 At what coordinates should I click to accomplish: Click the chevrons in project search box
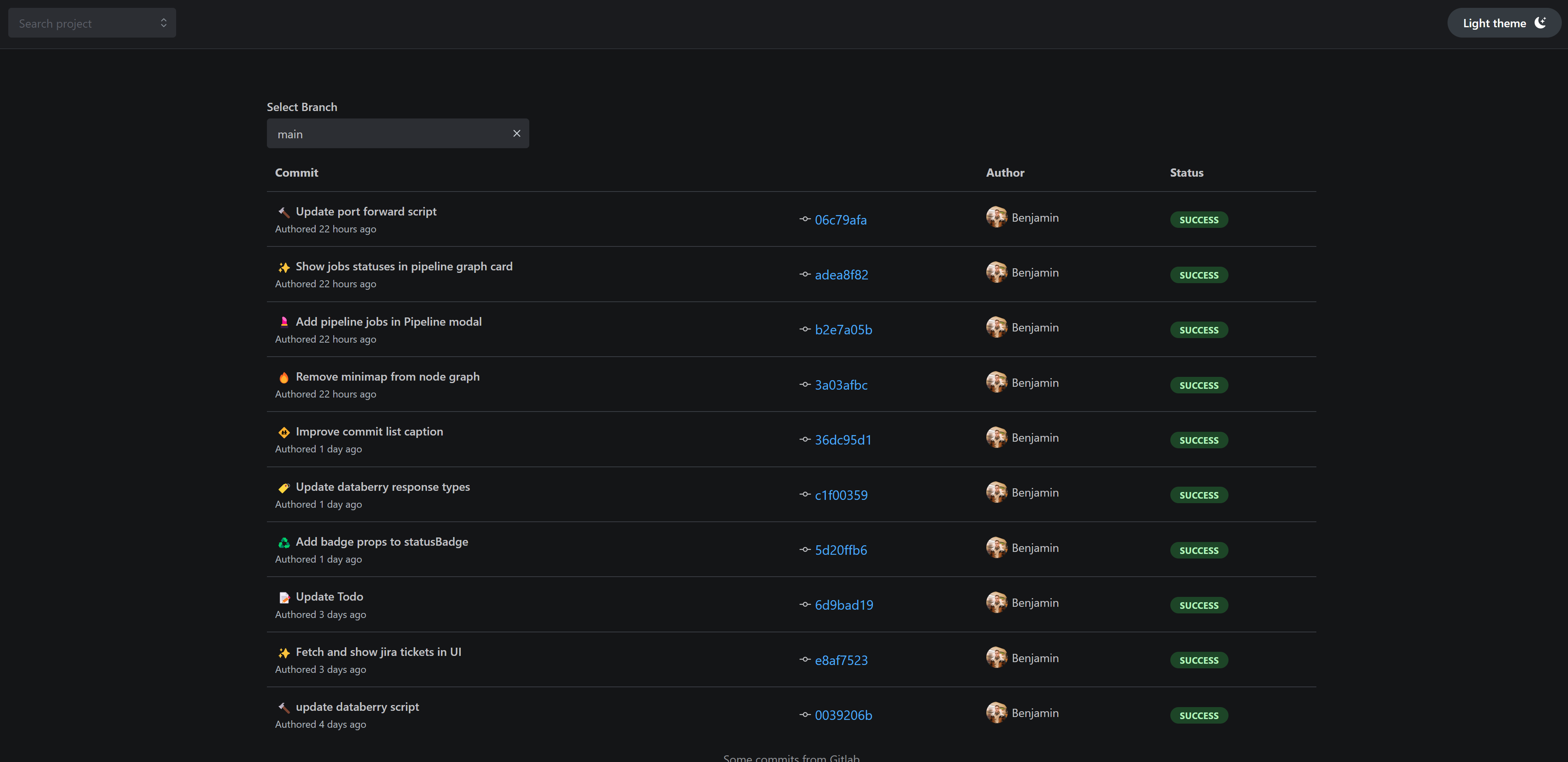[x=164, y=23]
